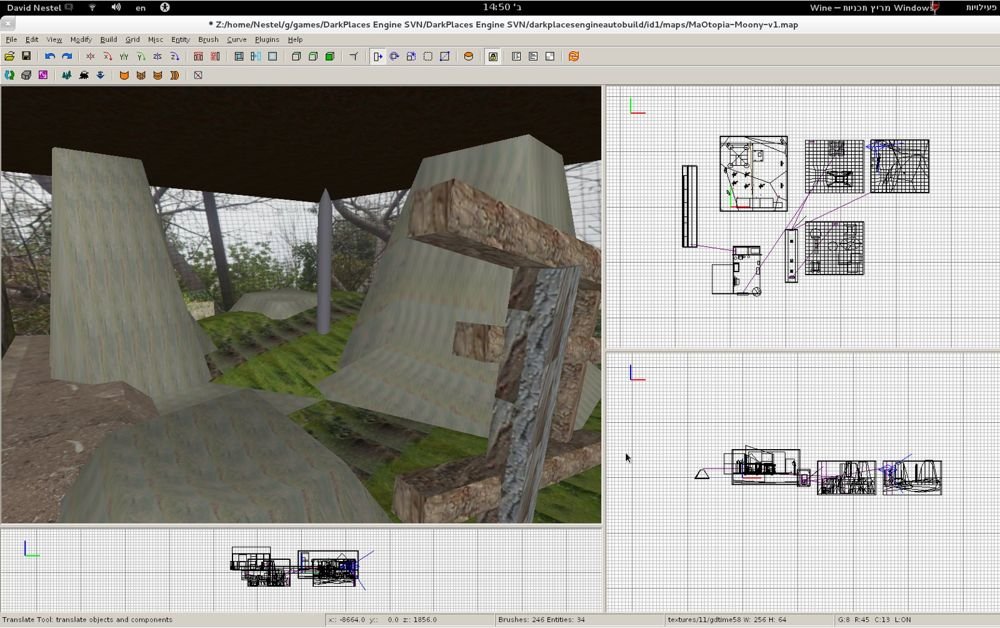Click the first orange cat-face plugin icon
1000x628 pixels.
[124, 75]
